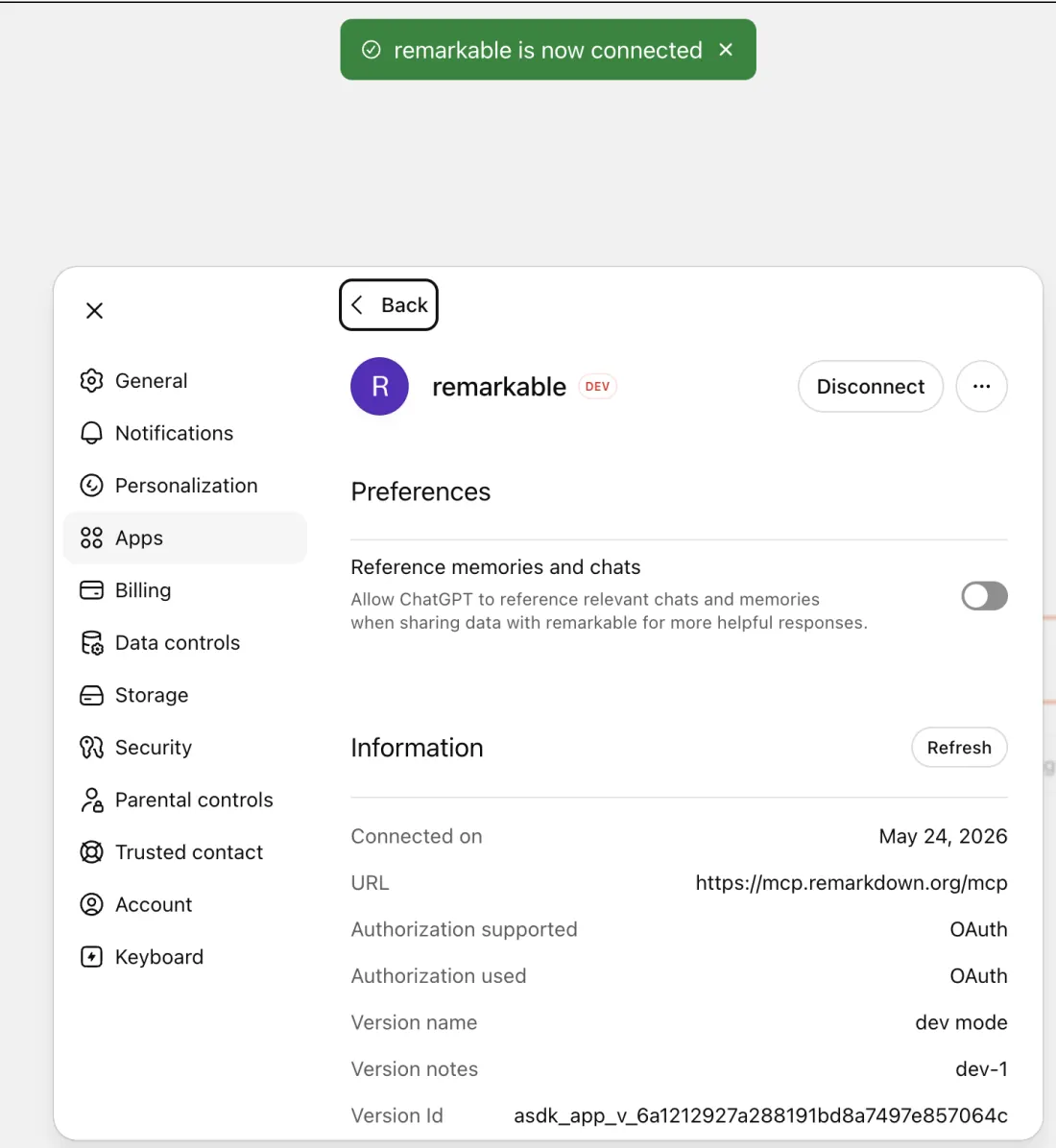This screenshot has width=1056, height=1148.
Task: Click the purple R app avatar
Action: (x=379, y=387)
